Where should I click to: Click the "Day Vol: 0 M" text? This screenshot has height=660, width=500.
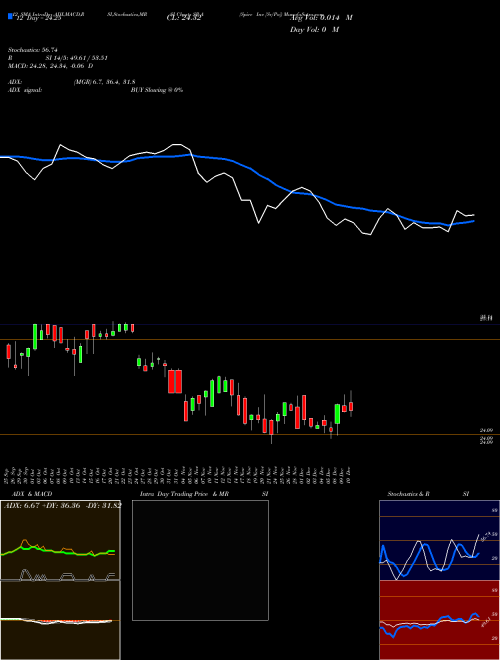pyautogui.click(x=314, y=30)
